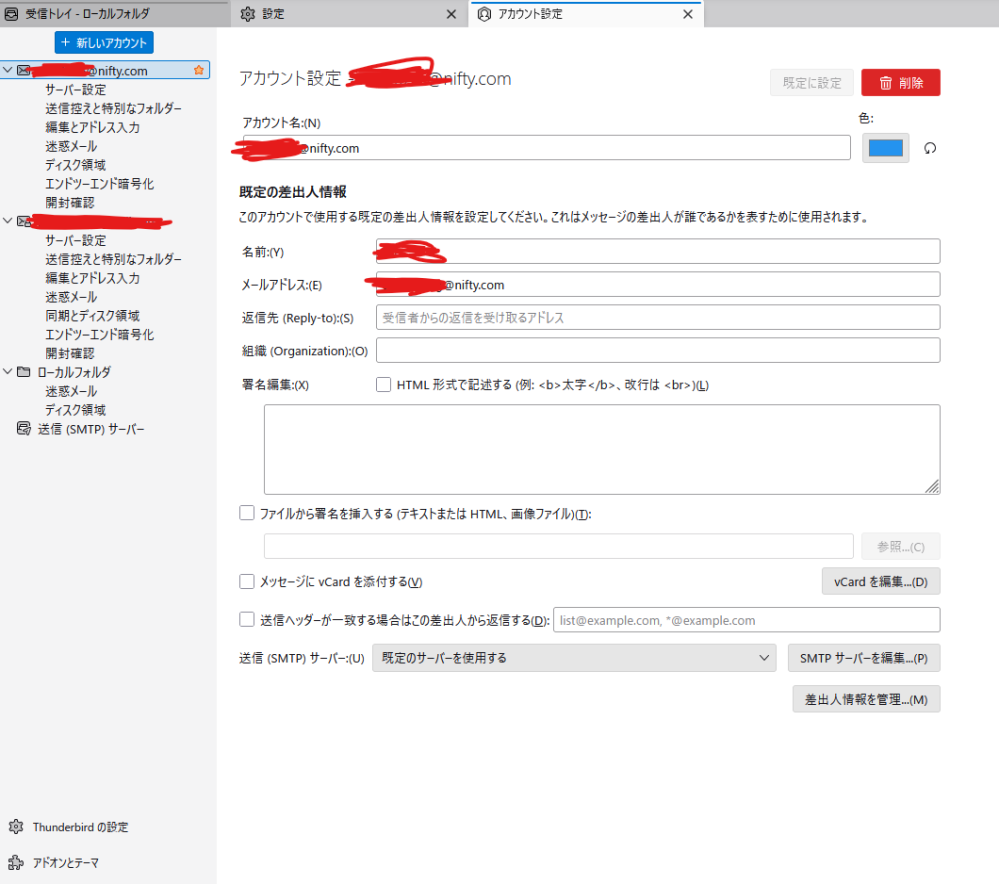Click SMTP サーバーを編集 button
This screenshot has height=884, width=999.
[x=863, y=658]
